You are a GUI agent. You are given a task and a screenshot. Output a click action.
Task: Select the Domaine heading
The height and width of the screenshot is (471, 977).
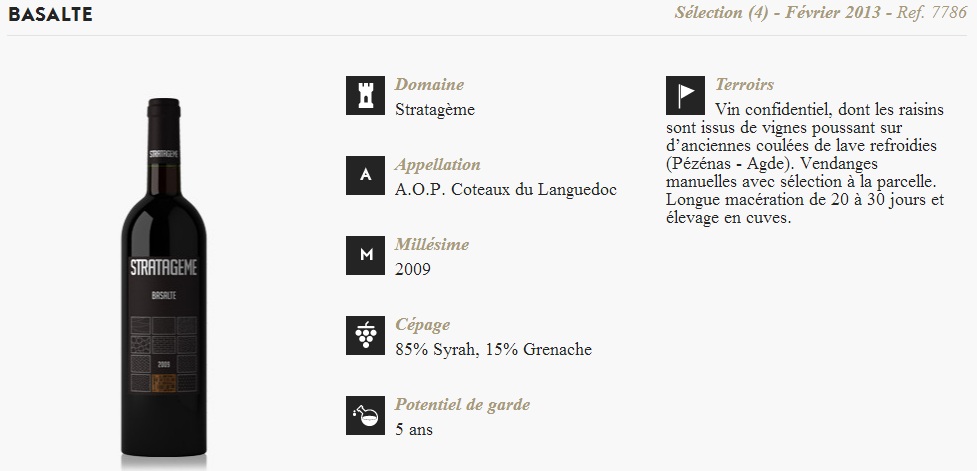tap(429, 84)
